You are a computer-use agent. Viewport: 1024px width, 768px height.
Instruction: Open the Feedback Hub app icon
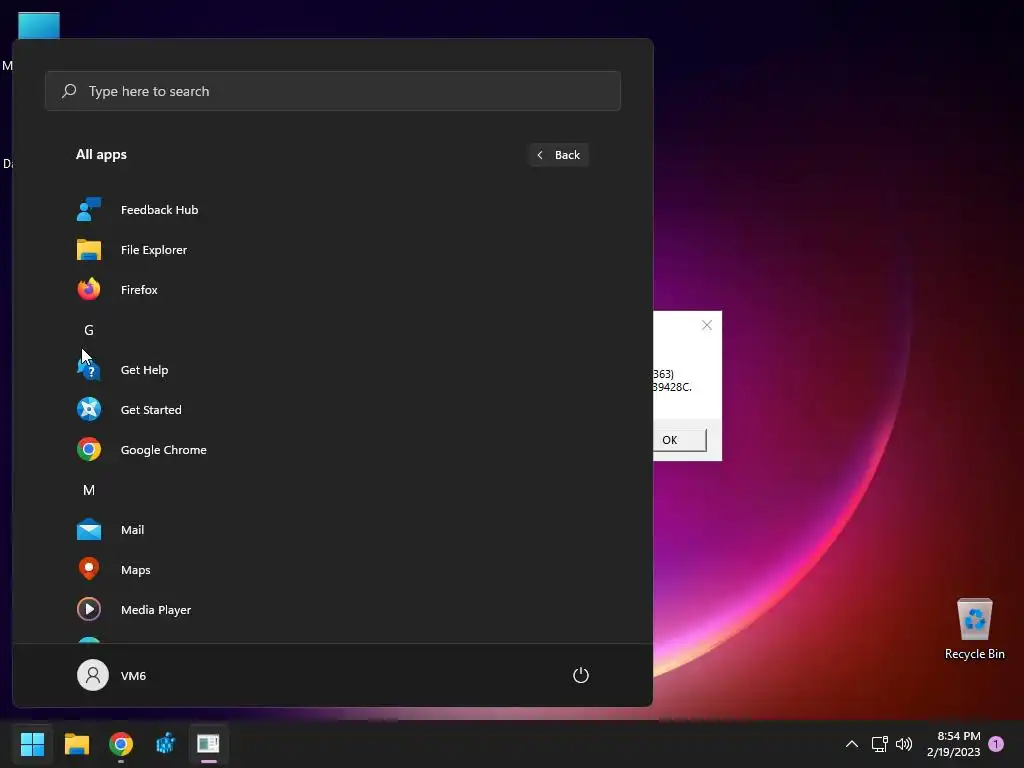pyautogui.click(x=89, y=210)
